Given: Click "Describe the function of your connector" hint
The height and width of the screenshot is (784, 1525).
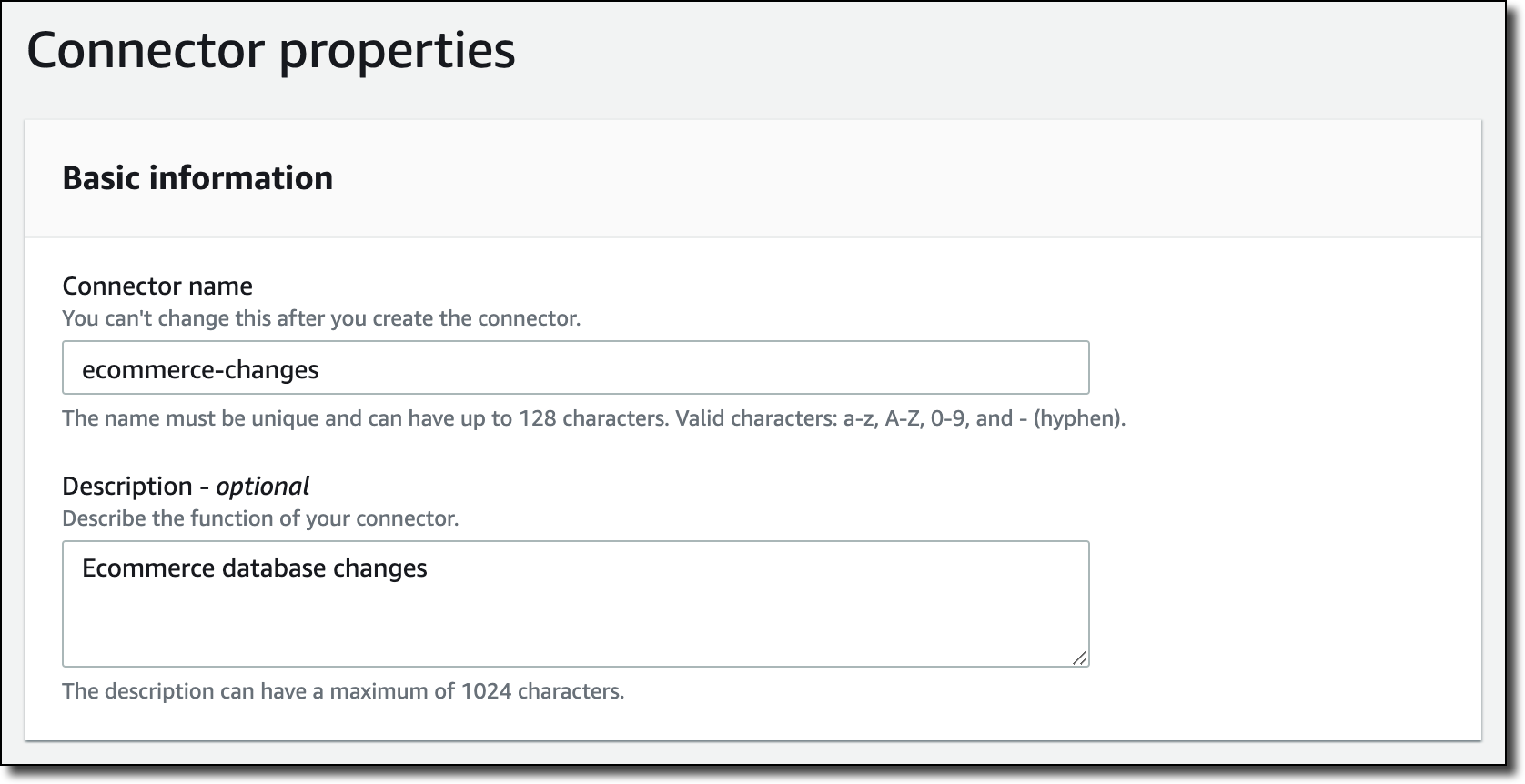Looking at the screenshot, I should tap(260, 518).
